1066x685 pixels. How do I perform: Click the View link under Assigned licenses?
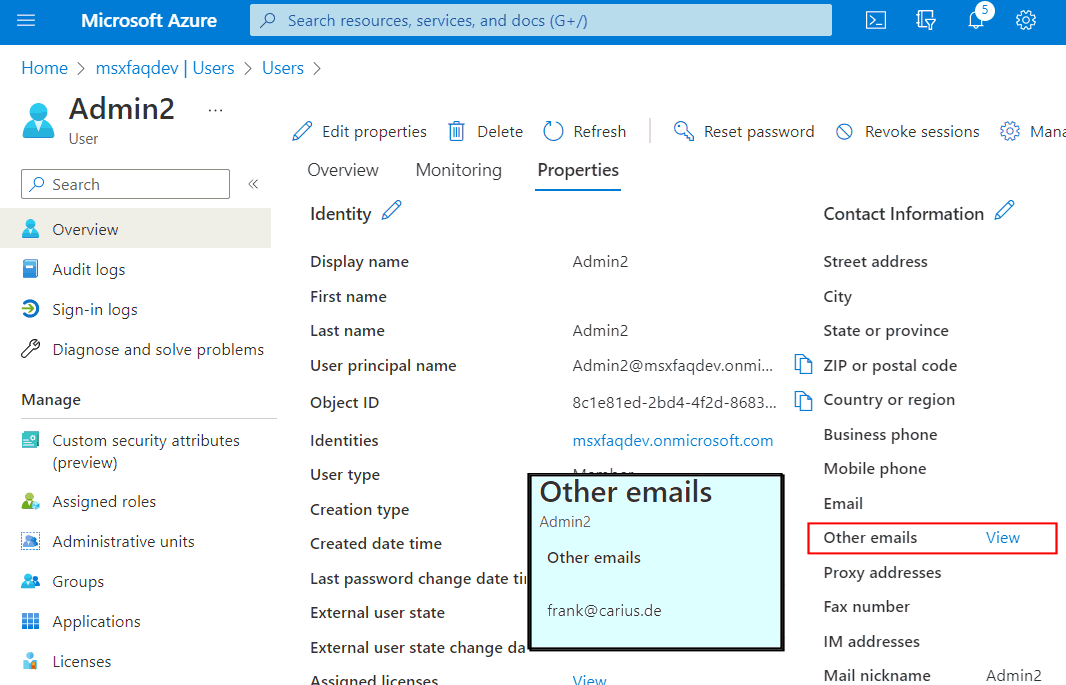[x=589, y=680]
